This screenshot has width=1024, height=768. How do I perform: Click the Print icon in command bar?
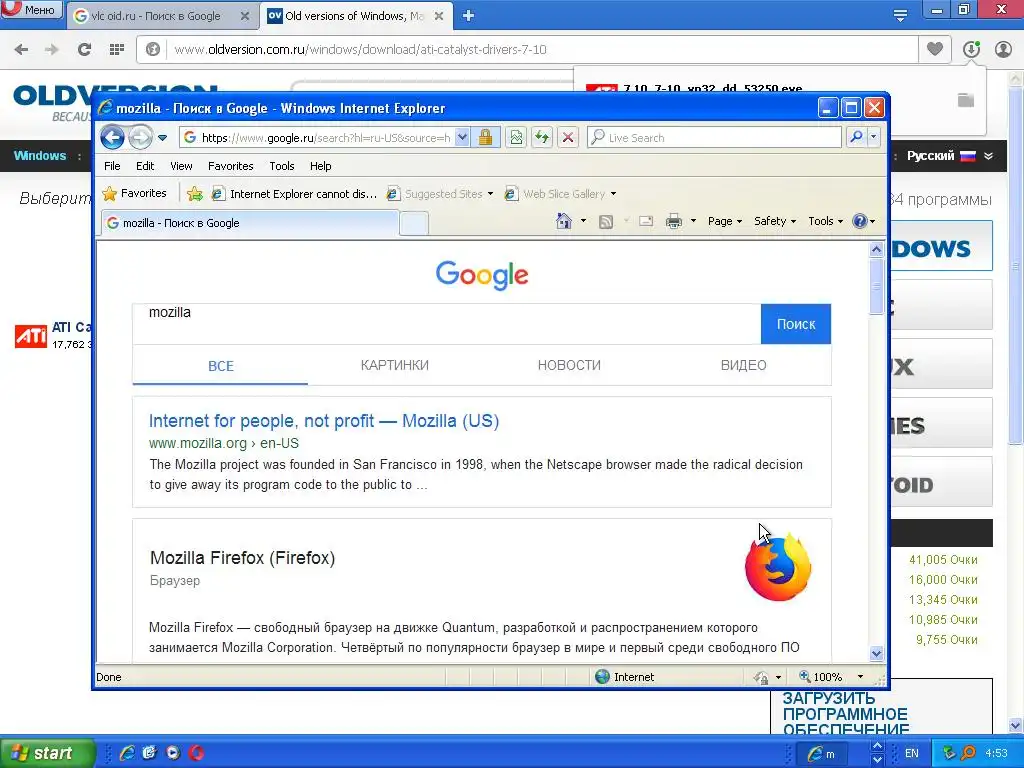click(674, 221)
